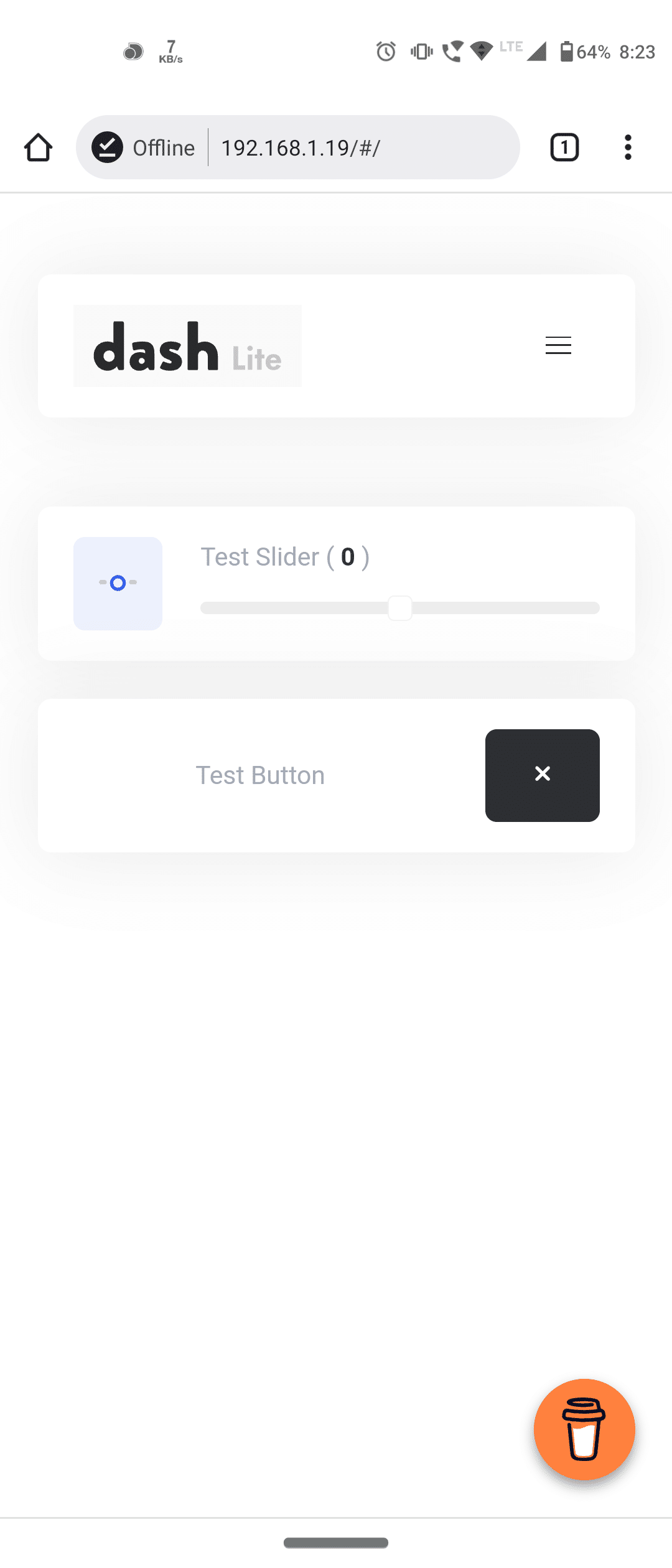Tap the Offline status label
Screen dimensions: 672x1568
(164, 147)
